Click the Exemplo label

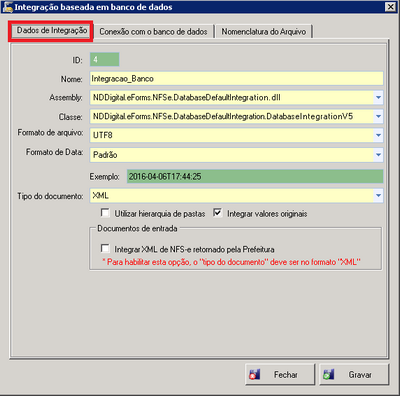(x=104, y=177)
